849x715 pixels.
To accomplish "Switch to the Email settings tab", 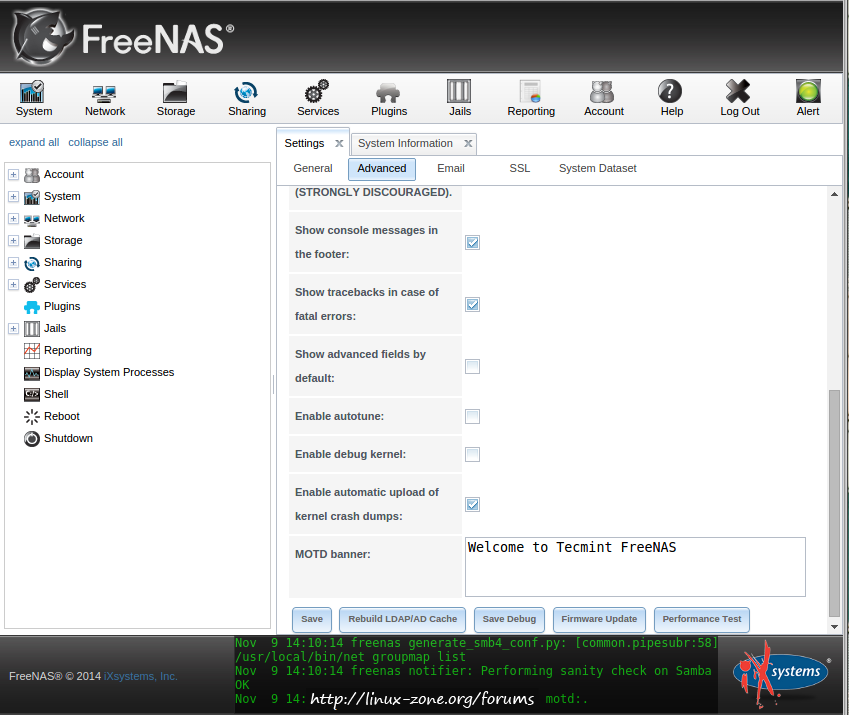I will (x=451, y=169).
